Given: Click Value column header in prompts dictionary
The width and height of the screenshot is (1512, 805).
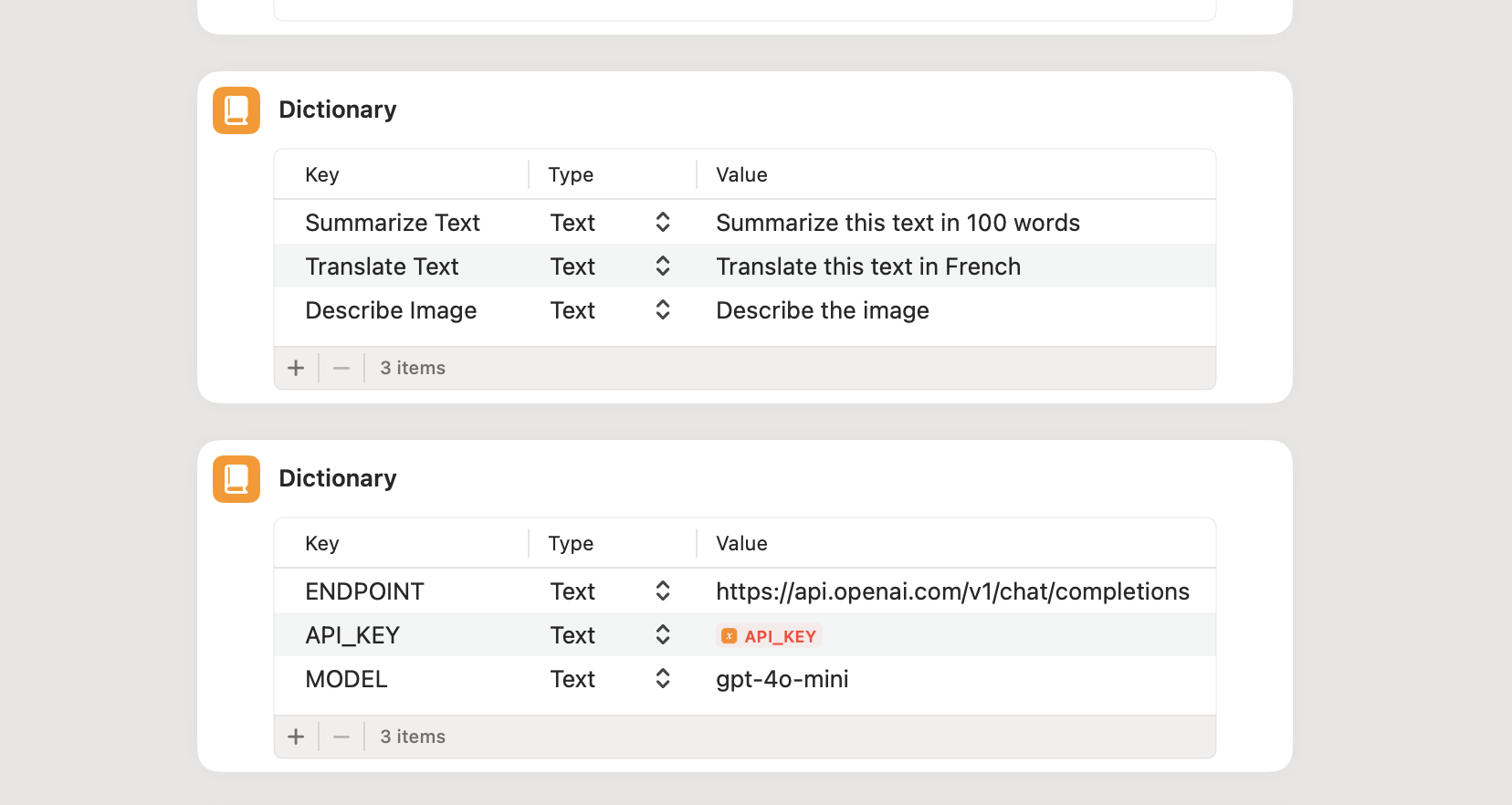Looking at the screenshot, I should 741,174.
